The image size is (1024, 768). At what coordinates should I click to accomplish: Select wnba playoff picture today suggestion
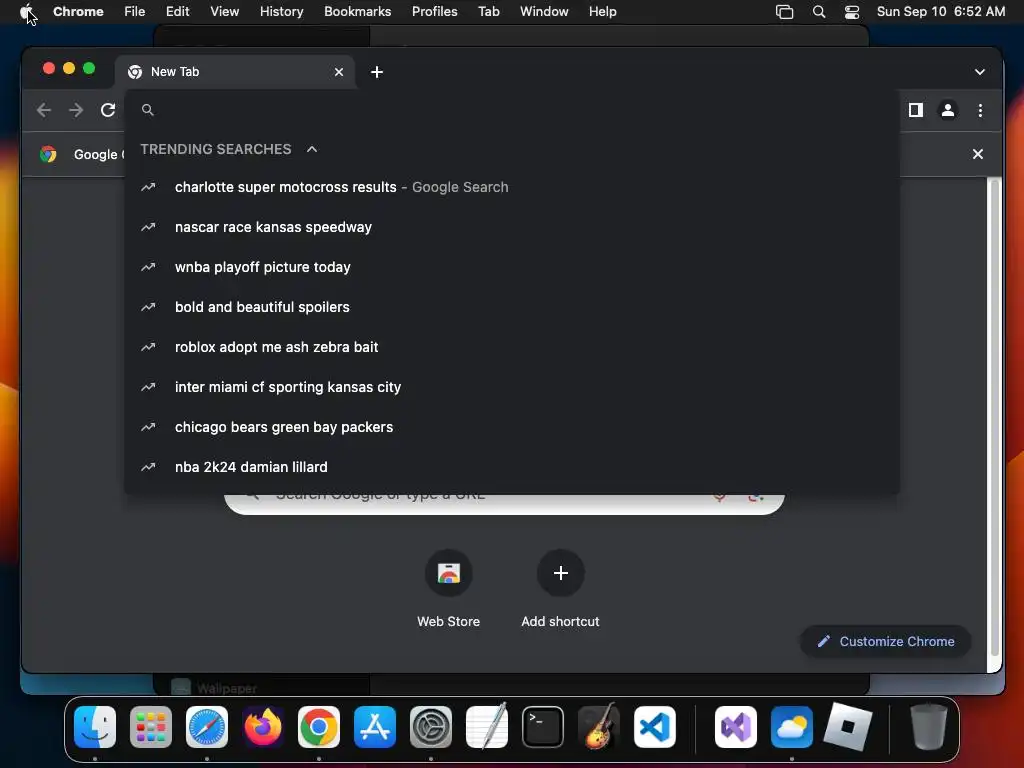(512, 267)
